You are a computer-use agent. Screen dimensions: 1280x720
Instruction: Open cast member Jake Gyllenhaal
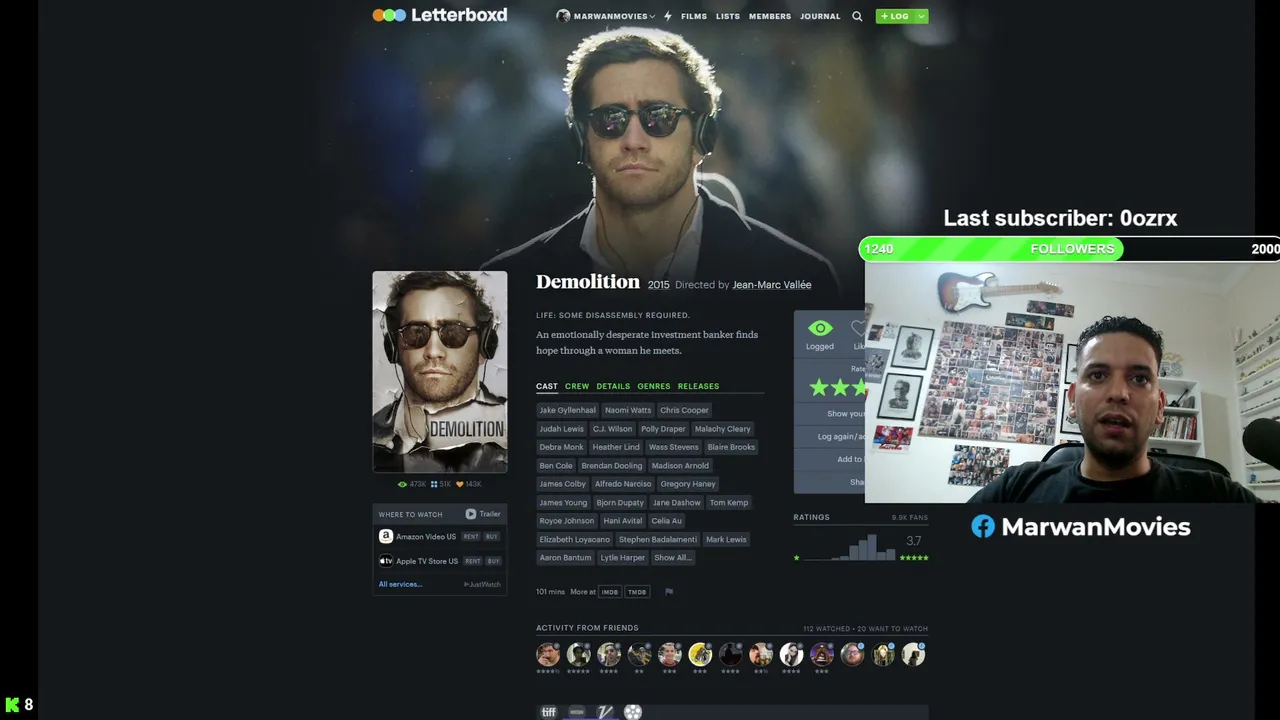567,410
